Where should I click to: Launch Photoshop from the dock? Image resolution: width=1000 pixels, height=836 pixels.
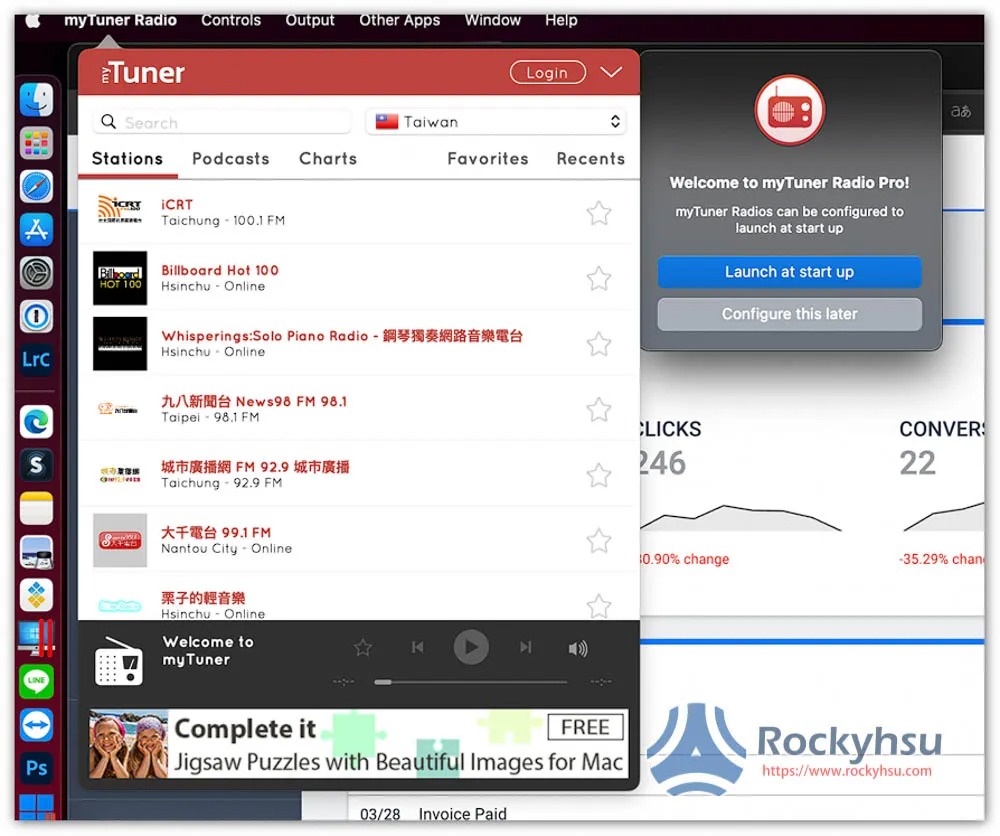click(x=36, y=768)
